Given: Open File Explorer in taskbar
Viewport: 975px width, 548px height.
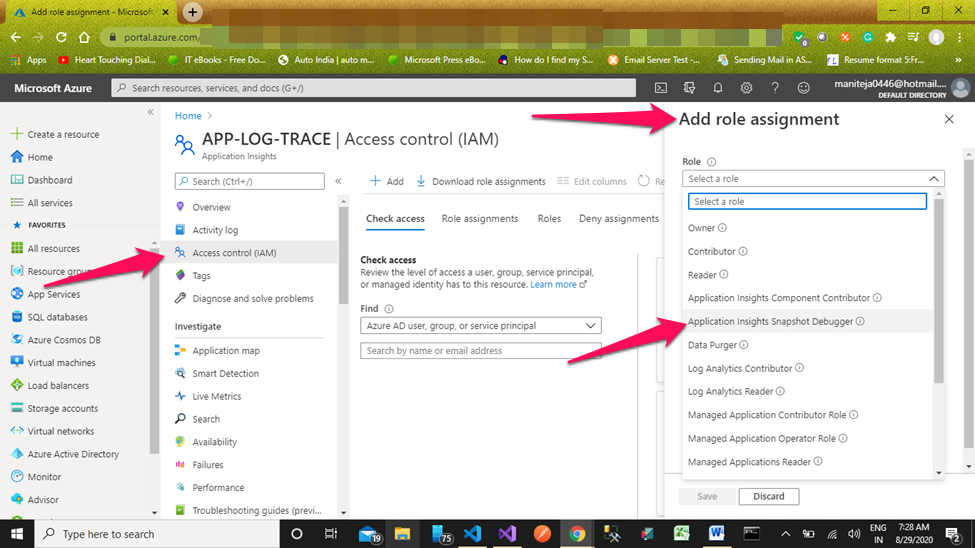Looking at the screenshot, I should [402, 534].
